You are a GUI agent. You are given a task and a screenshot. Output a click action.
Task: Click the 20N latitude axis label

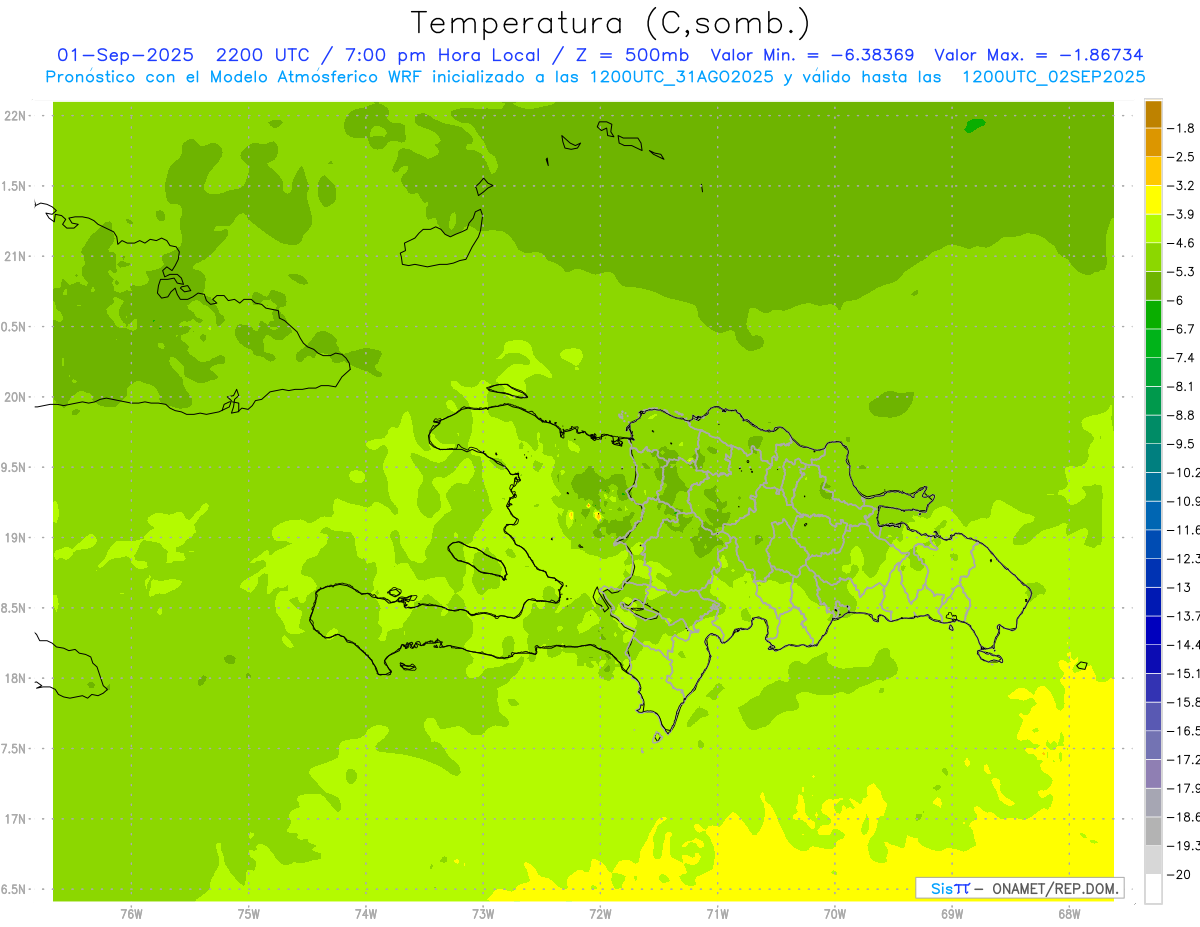click(x=15, y=397)
